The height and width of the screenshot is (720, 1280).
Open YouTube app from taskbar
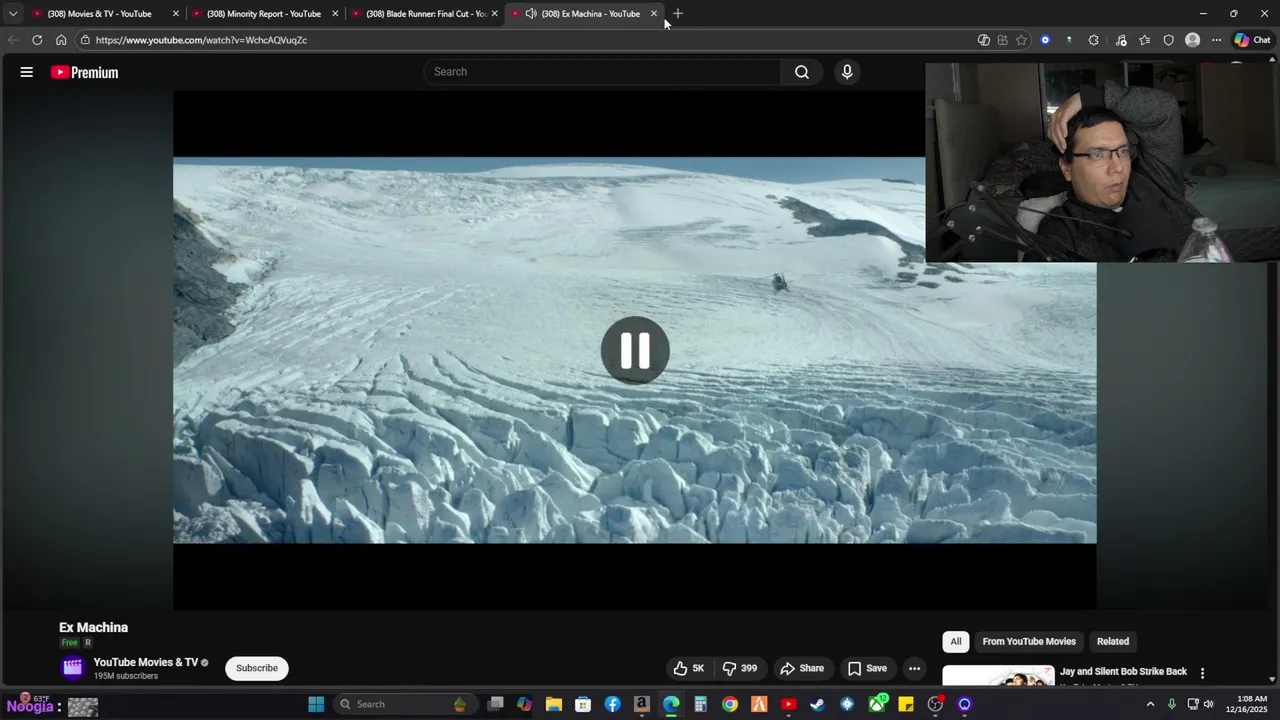pyautogui.click(x=788, y=704)
